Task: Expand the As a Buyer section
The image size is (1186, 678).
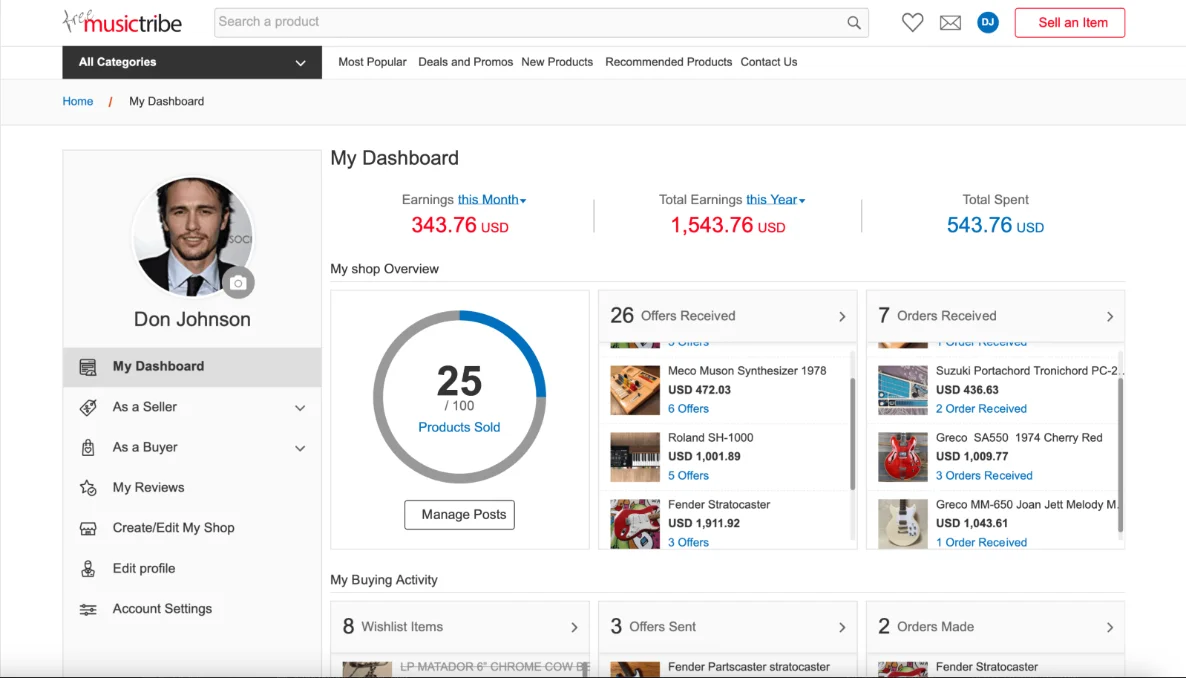Action: coord(300,448)
